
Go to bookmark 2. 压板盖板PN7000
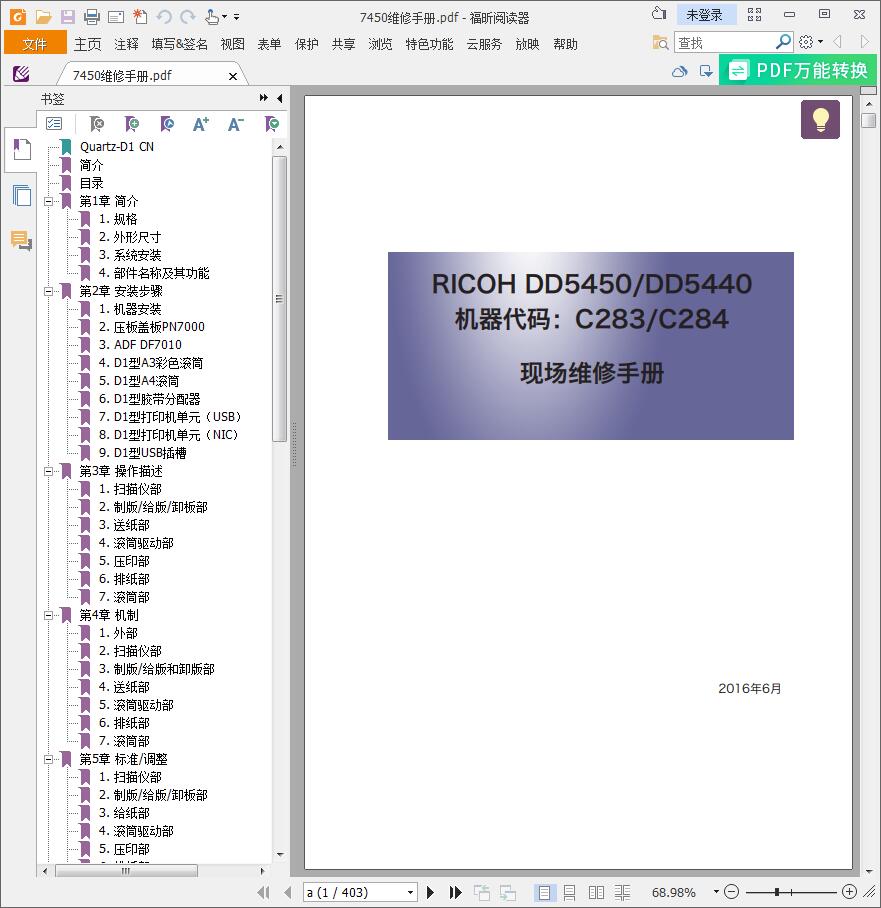(152, 327)
